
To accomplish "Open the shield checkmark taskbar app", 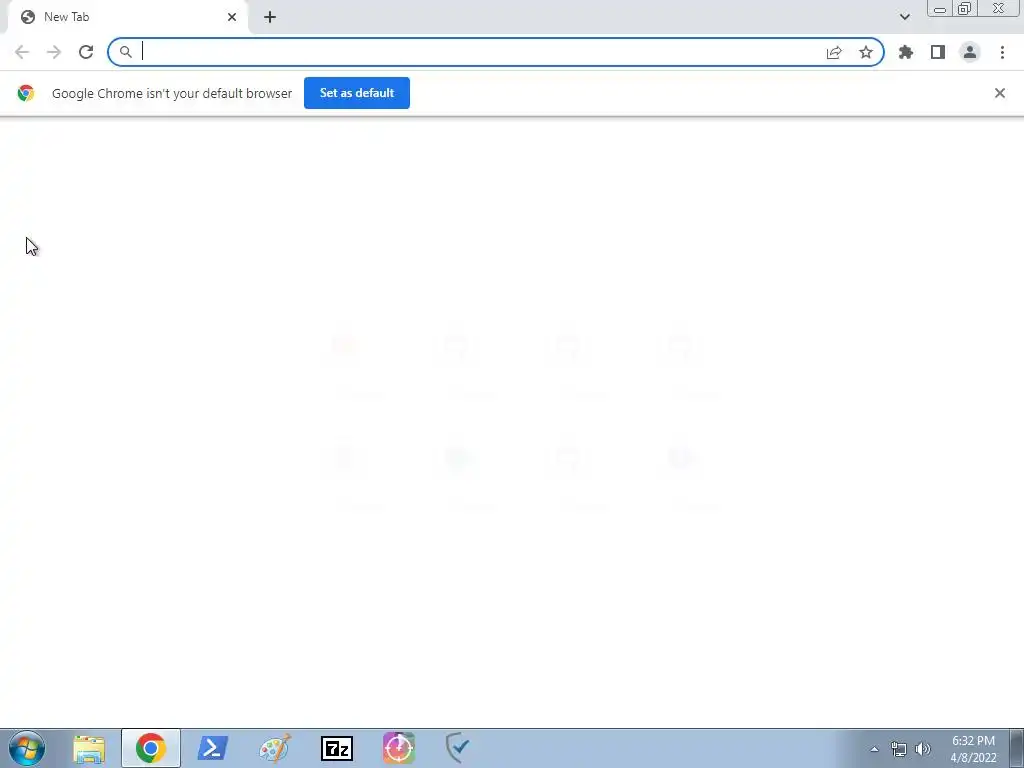I will pyautogui.click(x=458, y=748).
